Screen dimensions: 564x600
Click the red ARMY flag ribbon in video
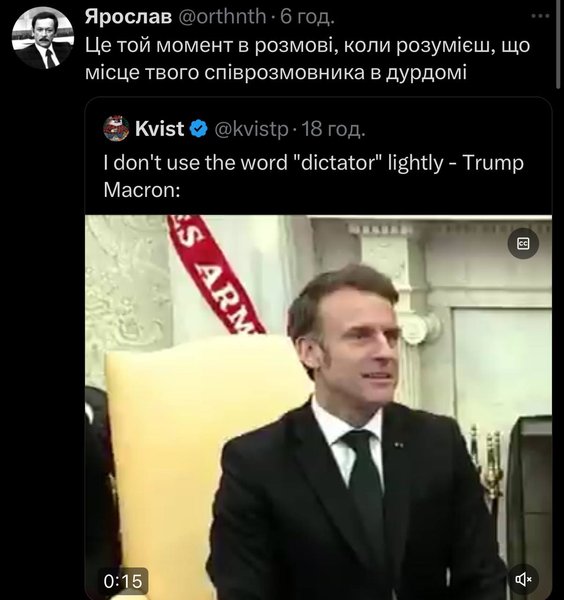(214, 274)
